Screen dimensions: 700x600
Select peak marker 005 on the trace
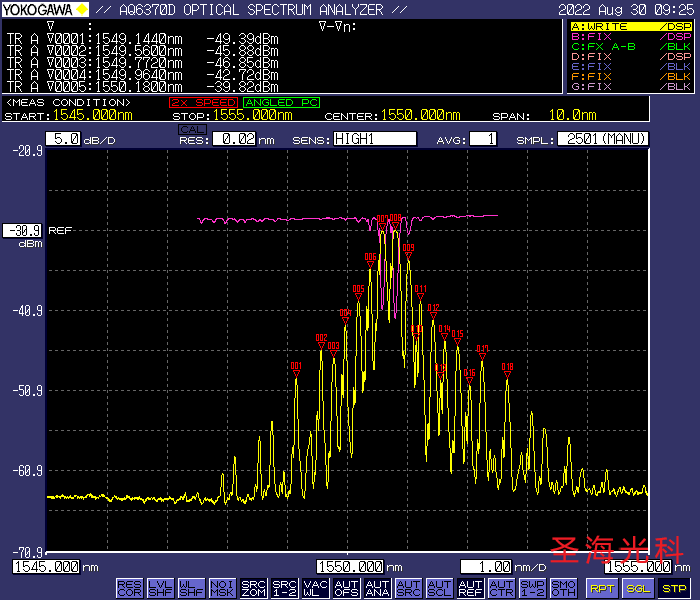[358, 293]
